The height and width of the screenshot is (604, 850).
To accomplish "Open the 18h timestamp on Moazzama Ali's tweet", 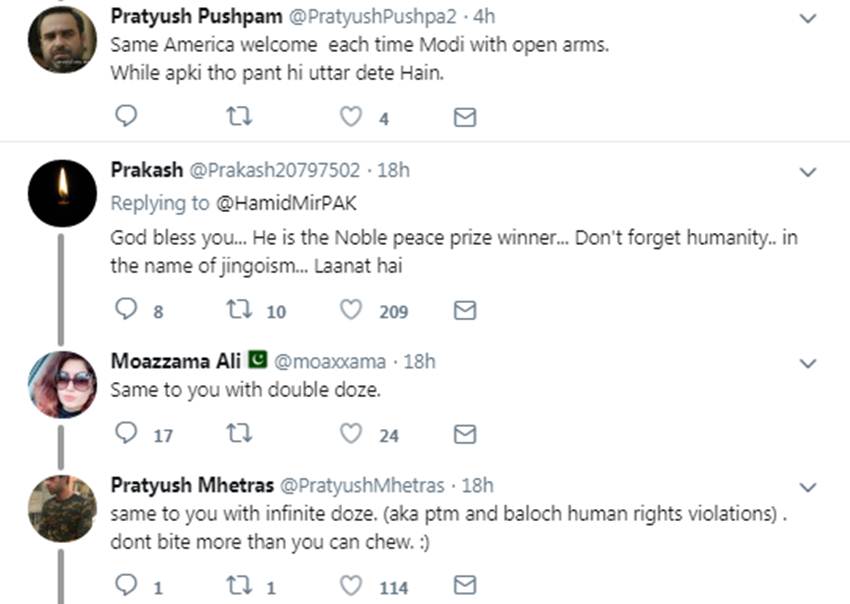I will point(419,361).
